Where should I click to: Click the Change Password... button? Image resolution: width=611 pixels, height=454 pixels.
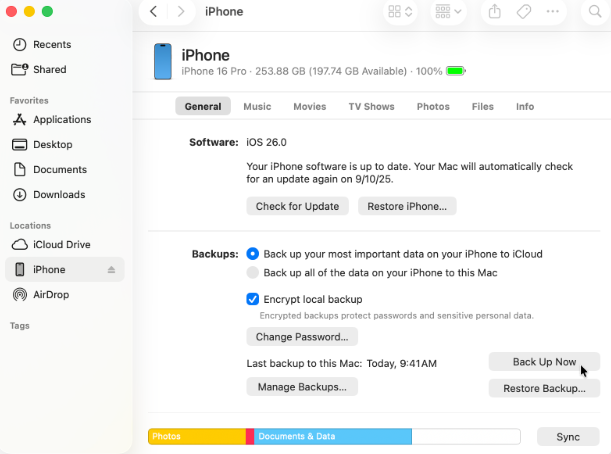pyautogui.click(x=302, y=337)
